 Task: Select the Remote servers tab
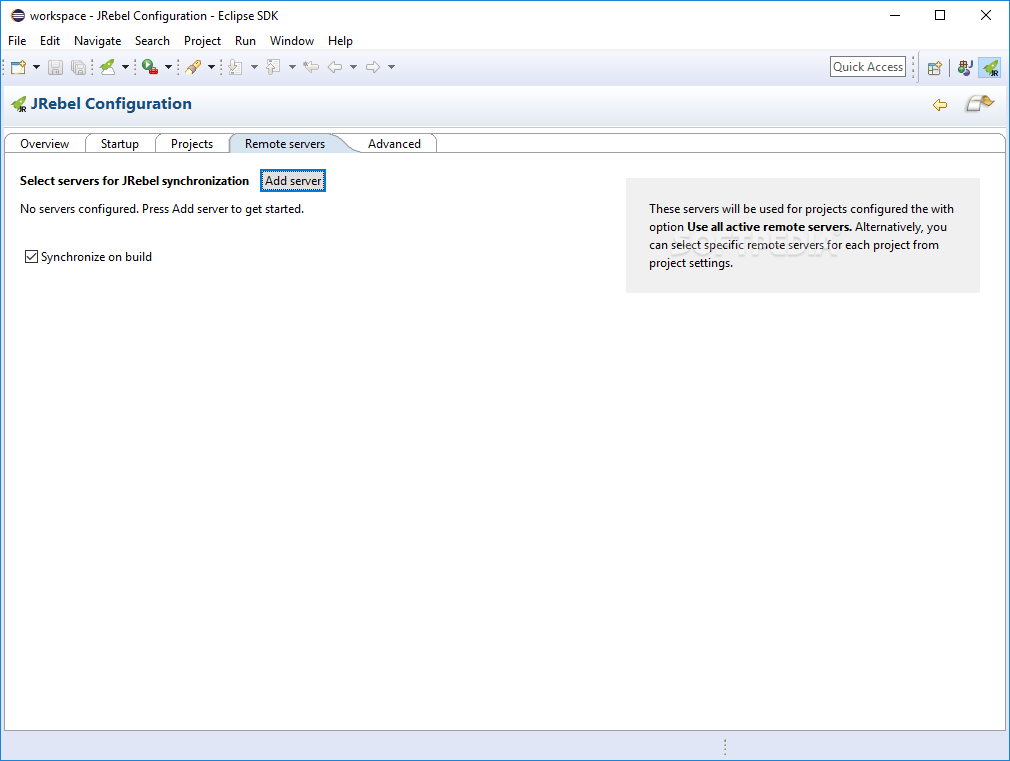tap(285, 144)
